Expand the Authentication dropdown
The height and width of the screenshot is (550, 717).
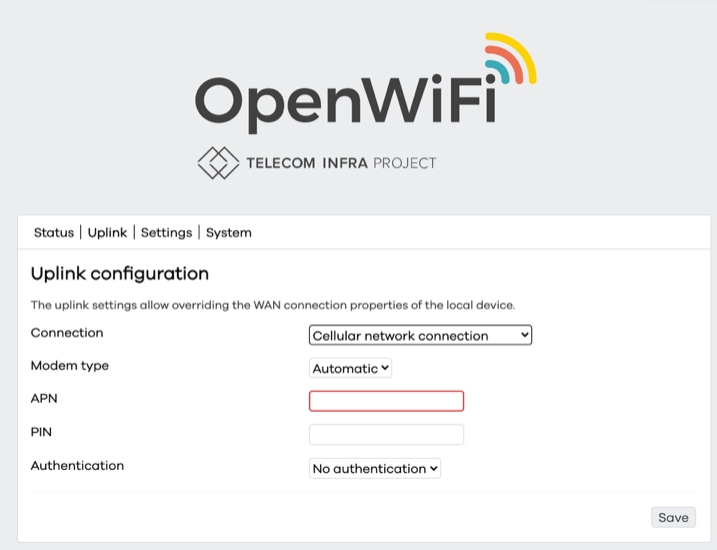point(375,468)
